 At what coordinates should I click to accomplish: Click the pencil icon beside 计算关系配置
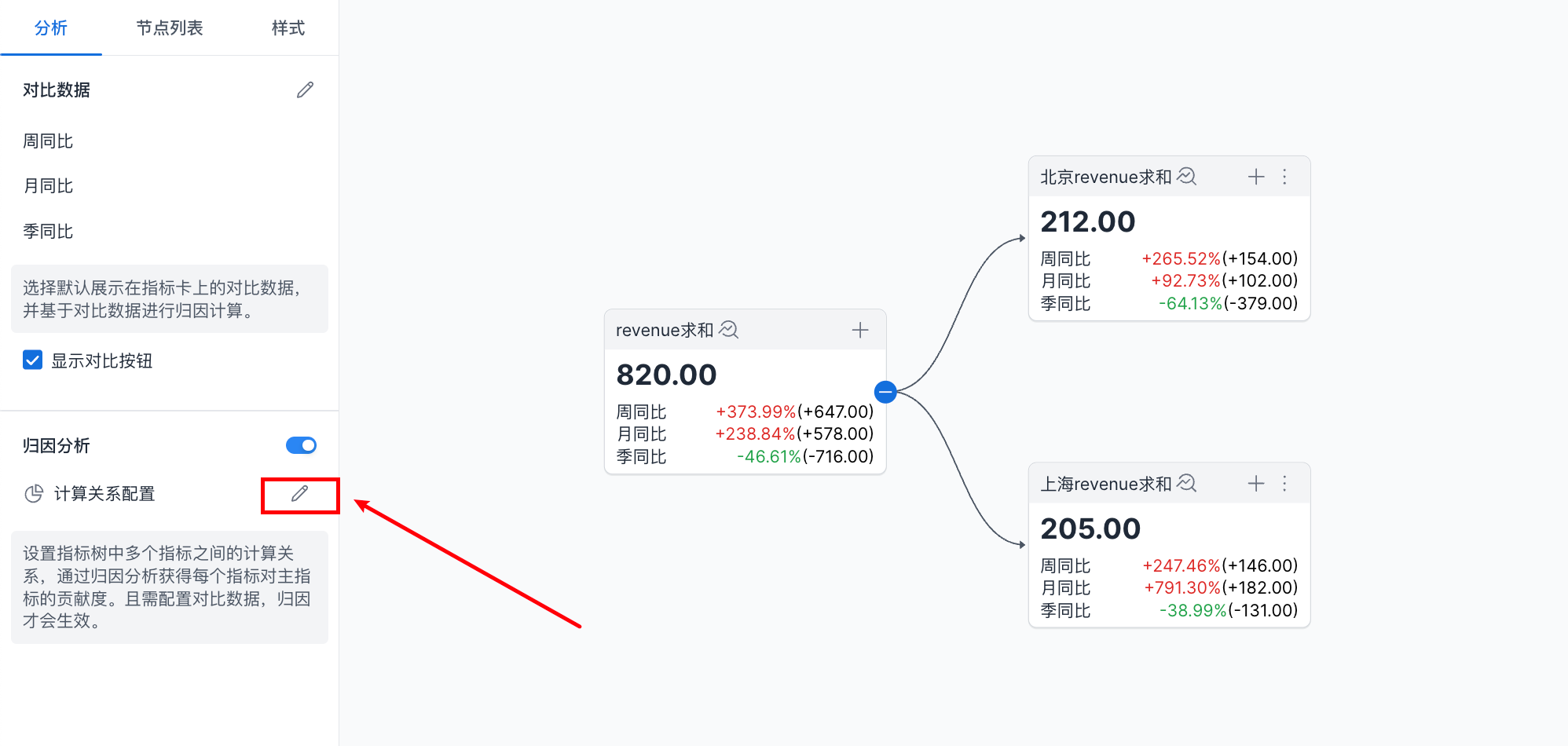pyautogui.click(x=299, y=494)
